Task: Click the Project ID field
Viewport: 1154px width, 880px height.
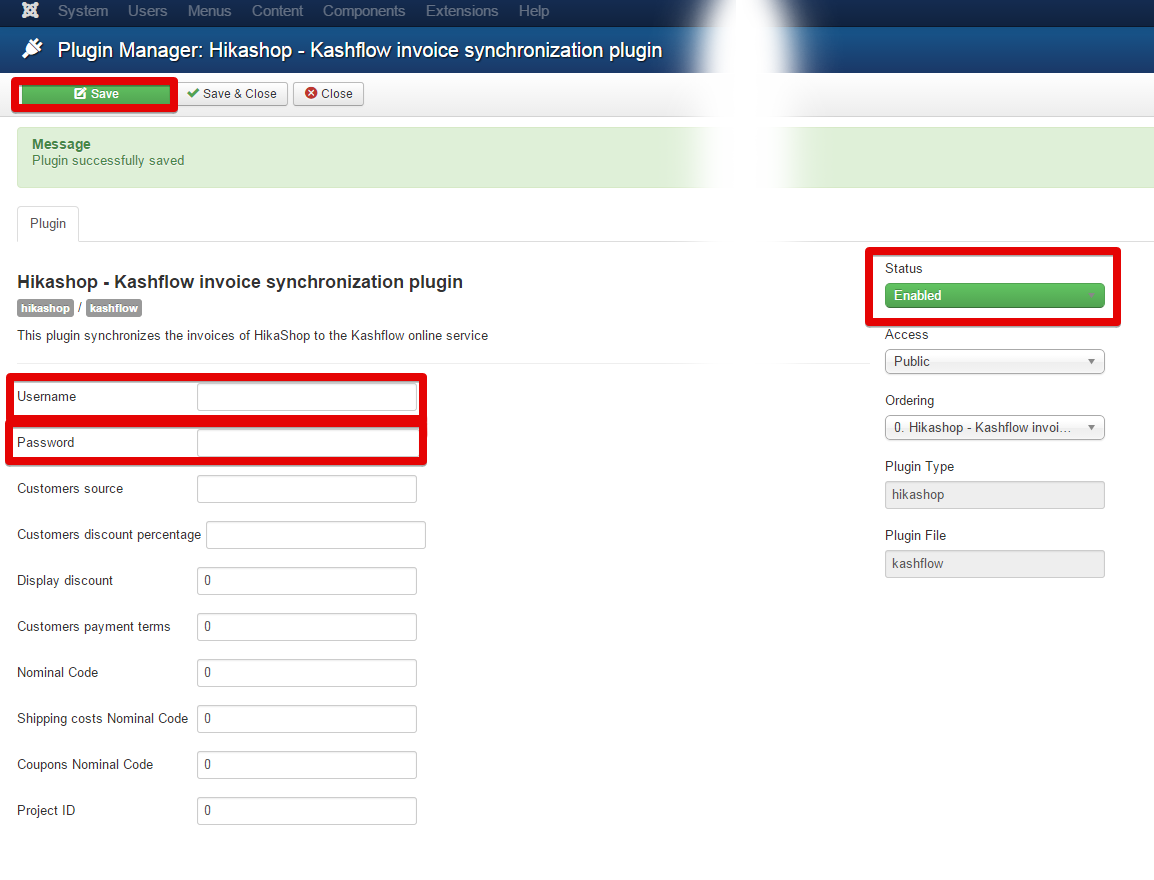Action: tap(307, 811)
